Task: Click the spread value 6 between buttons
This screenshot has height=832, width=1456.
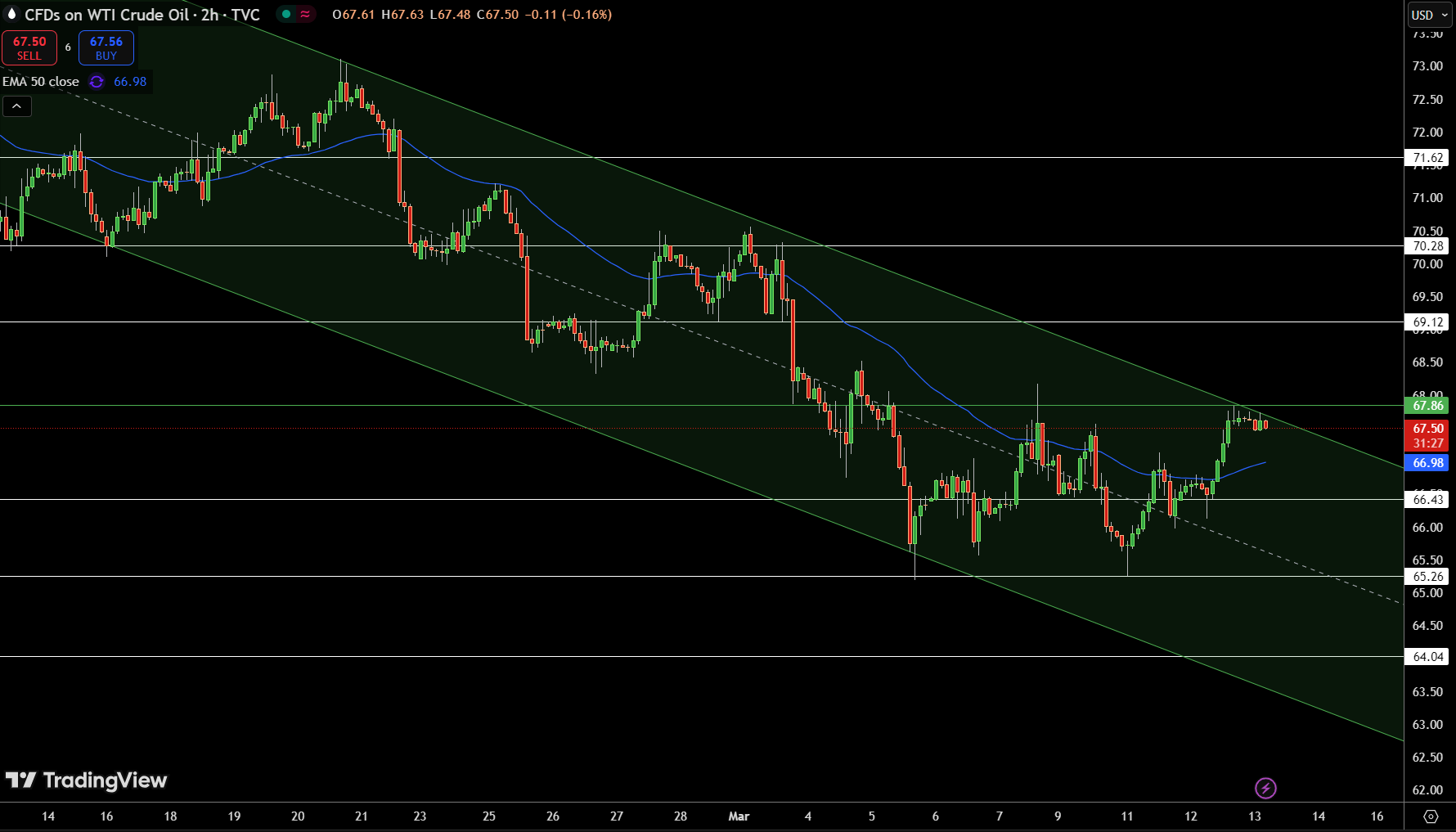Action: (x=68, y=47)
